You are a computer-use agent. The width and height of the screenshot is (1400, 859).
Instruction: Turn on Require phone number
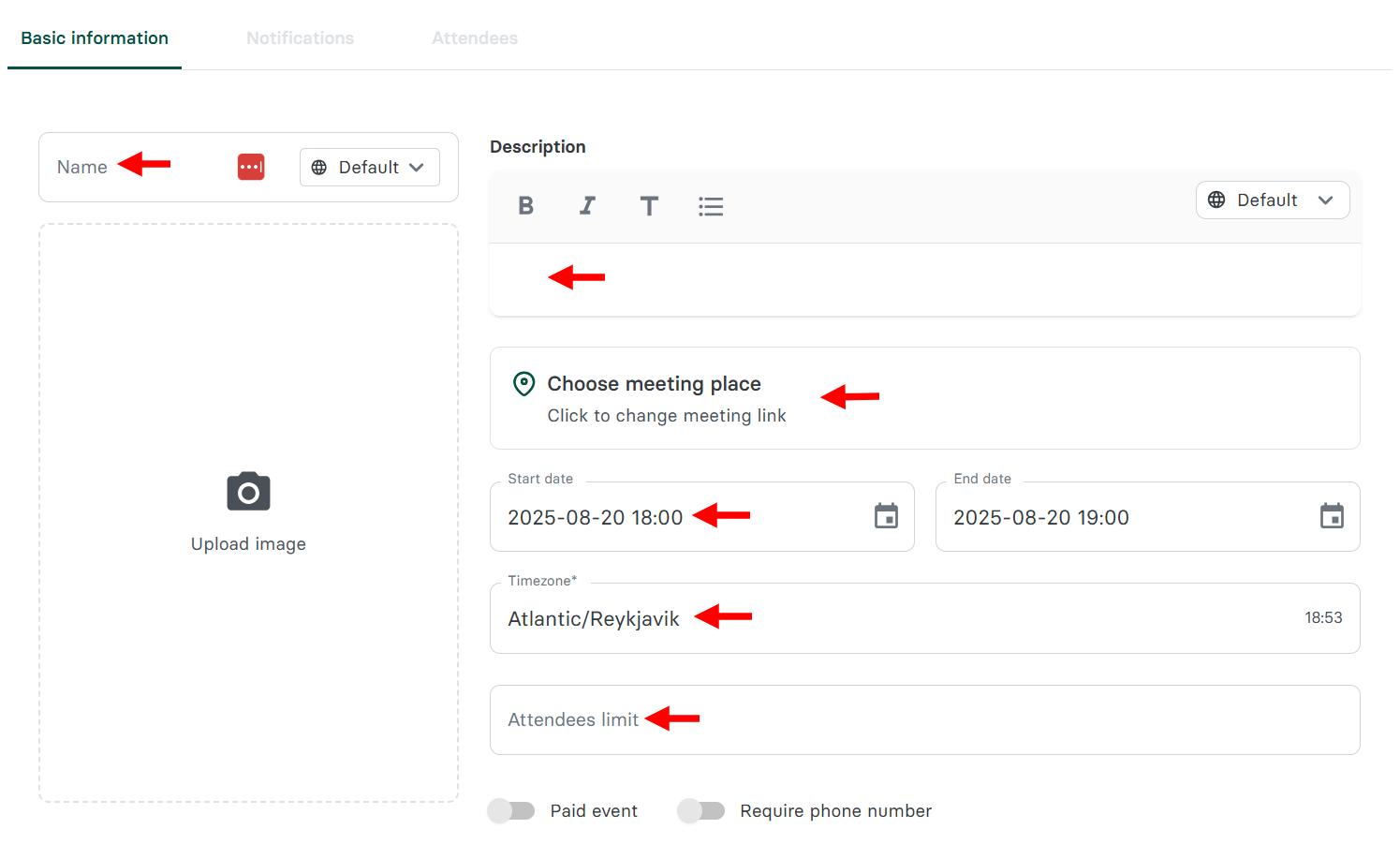click(x=701, y=810)
